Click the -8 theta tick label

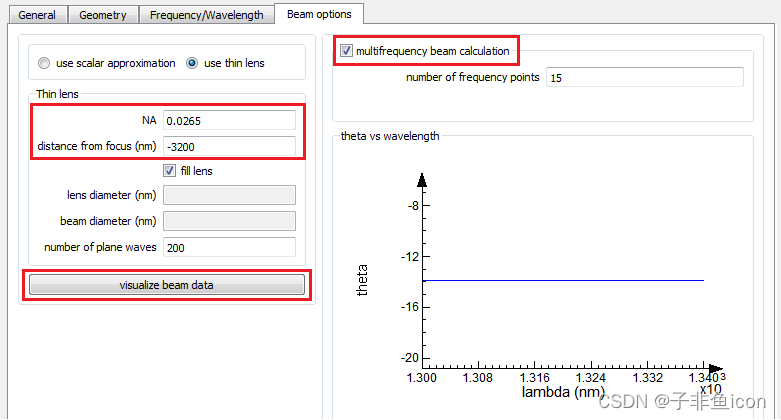click(x=413, y=205)
